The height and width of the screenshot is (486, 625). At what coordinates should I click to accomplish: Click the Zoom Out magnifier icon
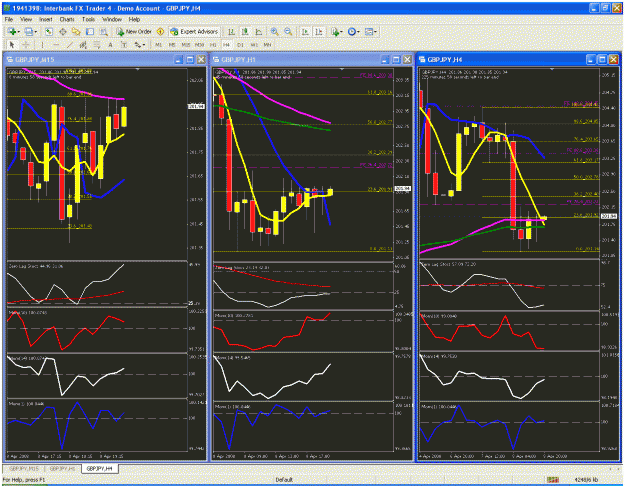pyautogui.click(x=288, y=31)
